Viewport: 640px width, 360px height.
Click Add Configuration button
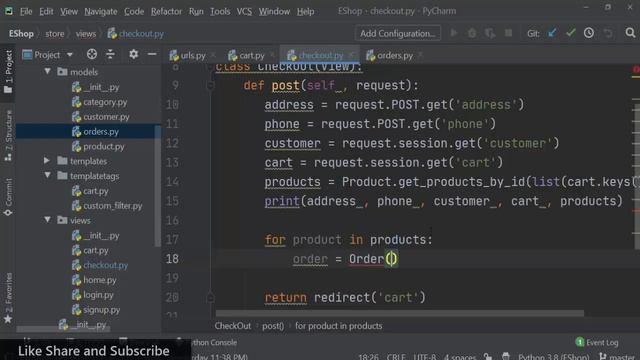click(x=398, y=33)
